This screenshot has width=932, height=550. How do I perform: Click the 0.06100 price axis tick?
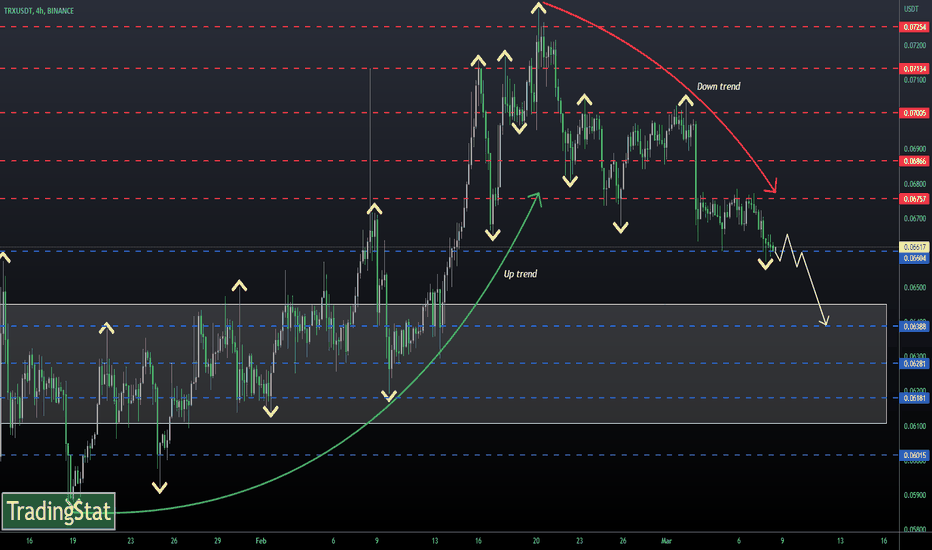915,426
